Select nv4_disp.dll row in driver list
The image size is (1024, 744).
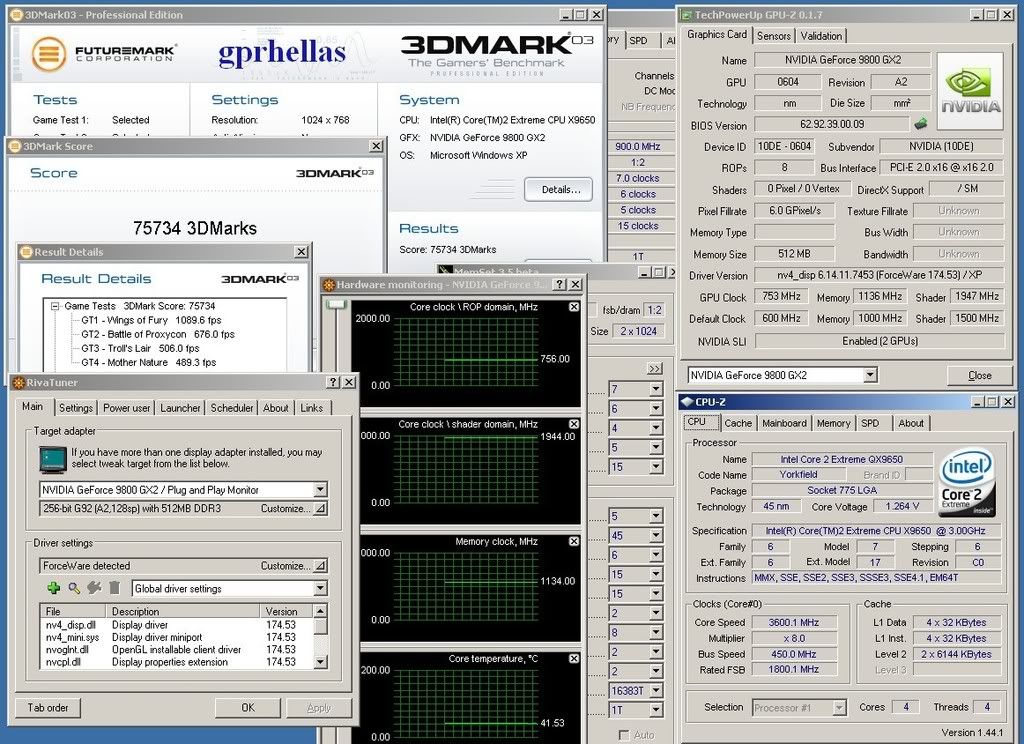point(176,625)
